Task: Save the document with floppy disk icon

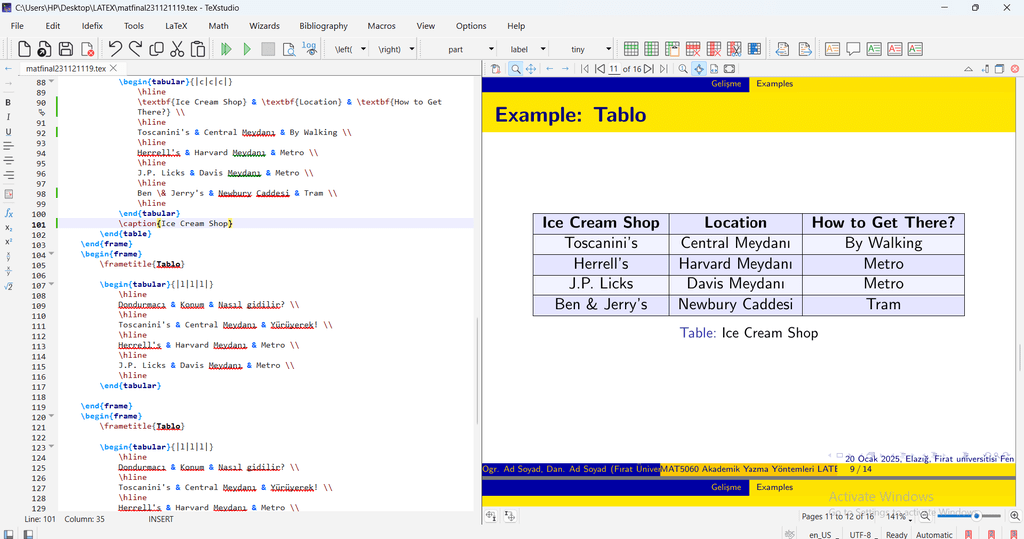Action: pyautogui.click(x=65, y=49)
